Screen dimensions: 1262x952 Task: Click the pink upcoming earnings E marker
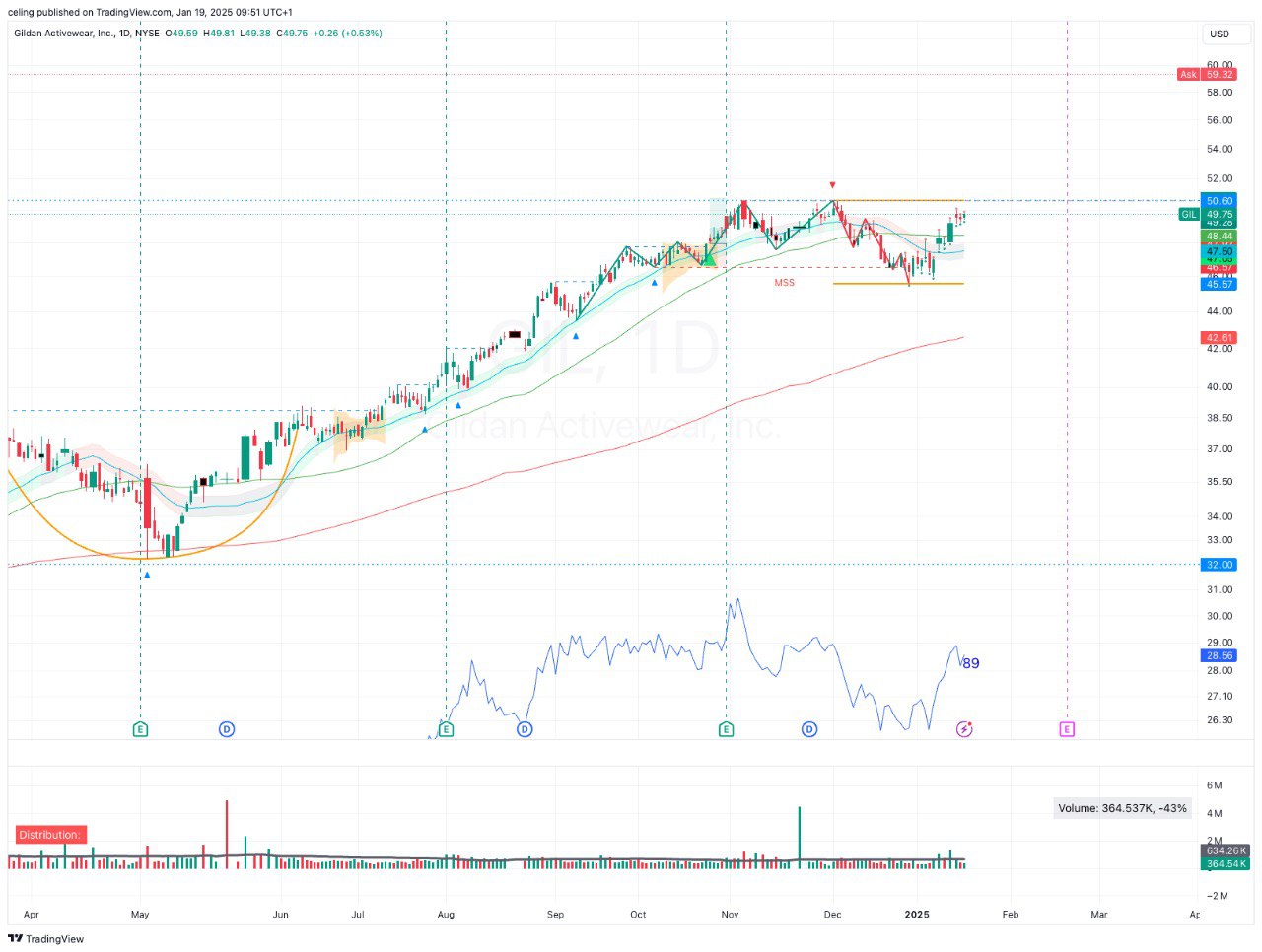point(1067,729)
